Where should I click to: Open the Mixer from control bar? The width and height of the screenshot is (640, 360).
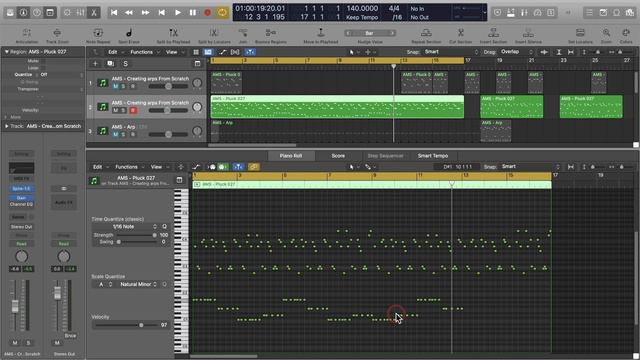point(80,13)
